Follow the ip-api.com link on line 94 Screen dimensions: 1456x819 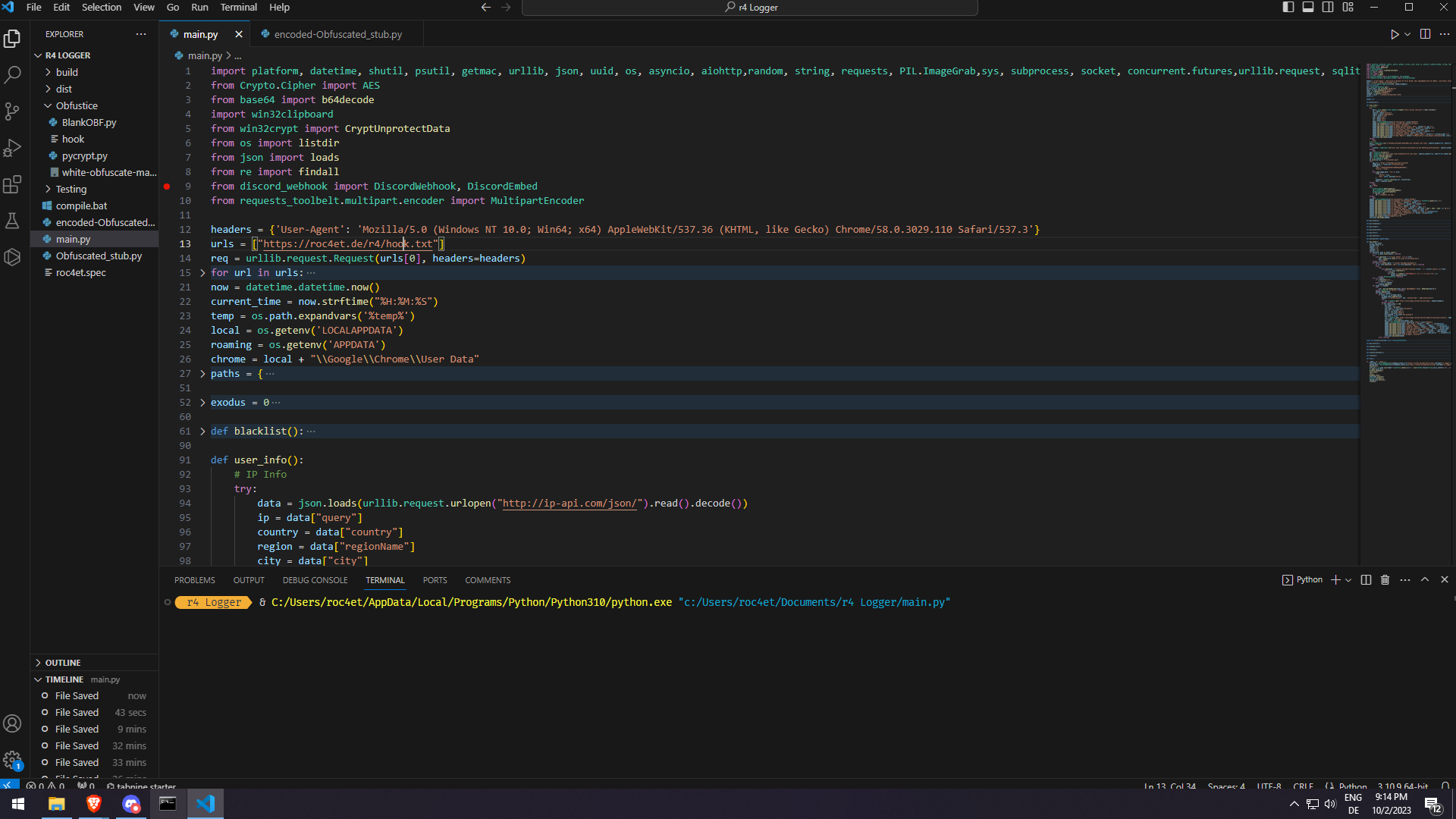(570, 504)
